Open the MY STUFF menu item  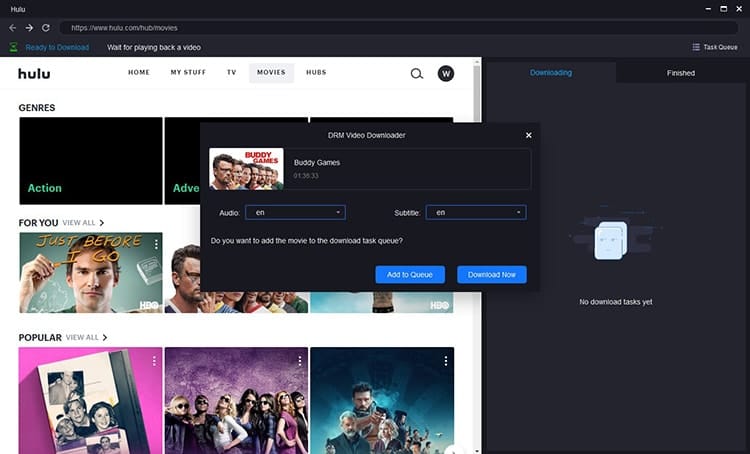coord(188,72)
